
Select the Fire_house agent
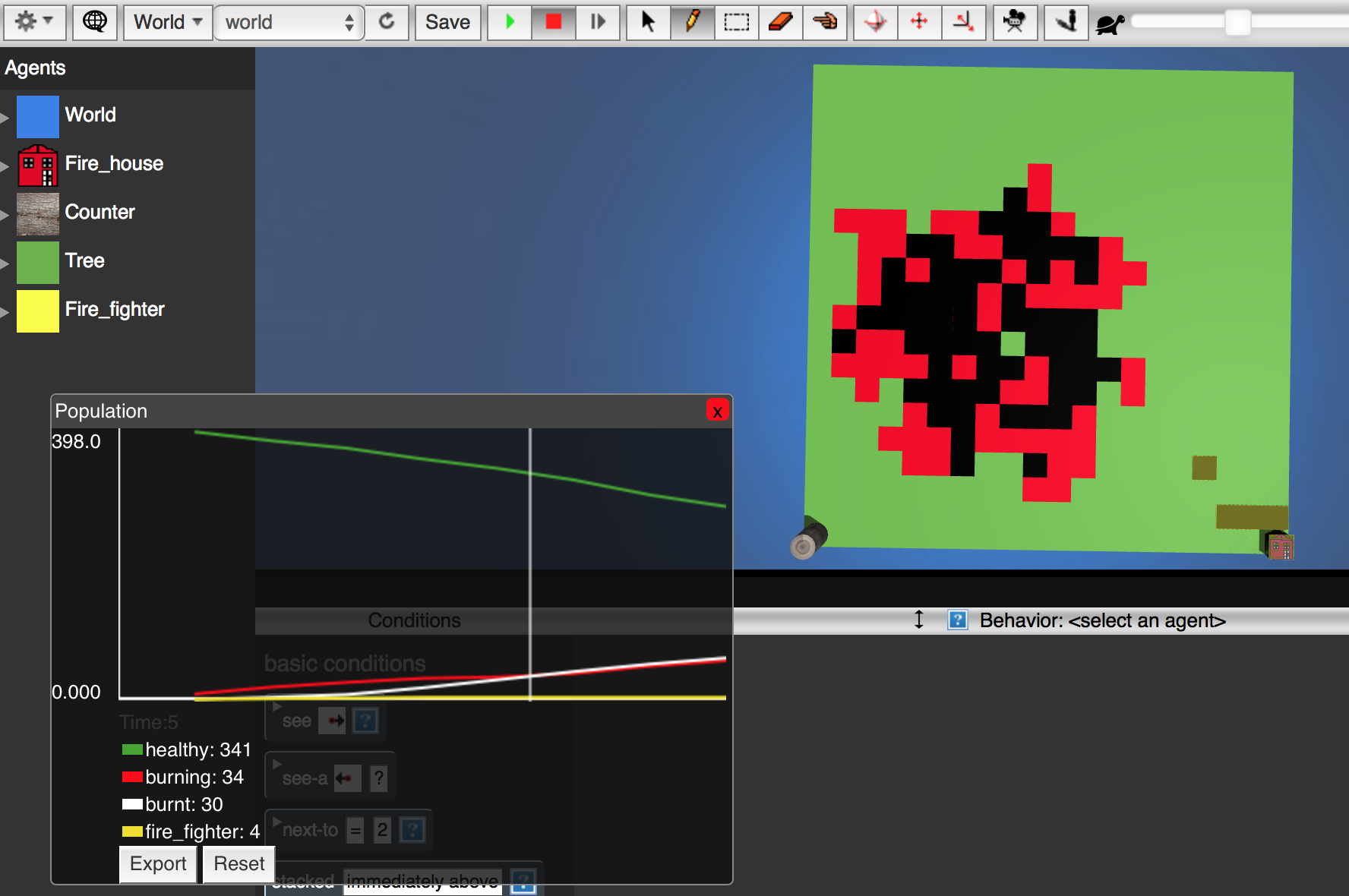pos(114,163)
